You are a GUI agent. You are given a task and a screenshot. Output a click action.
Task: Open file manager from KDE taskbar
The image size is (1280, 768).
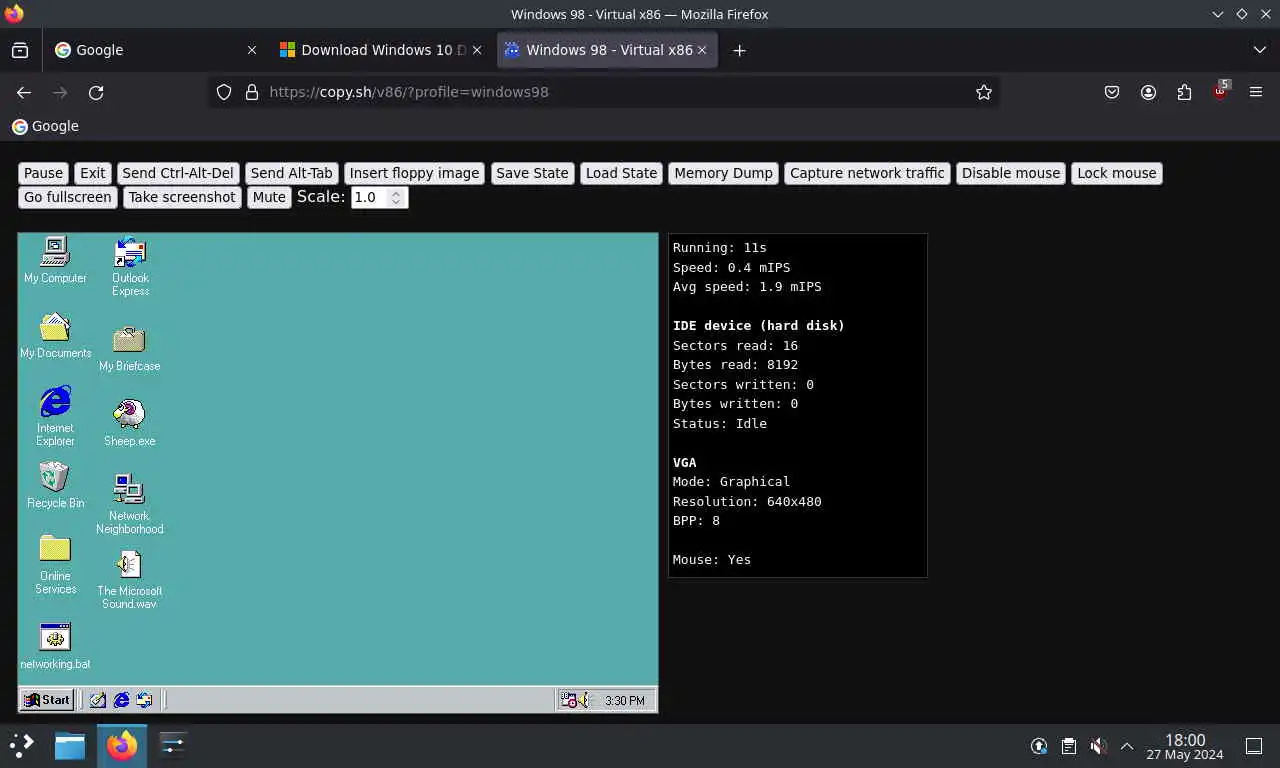pyautogui.click(x=70, y=745)
